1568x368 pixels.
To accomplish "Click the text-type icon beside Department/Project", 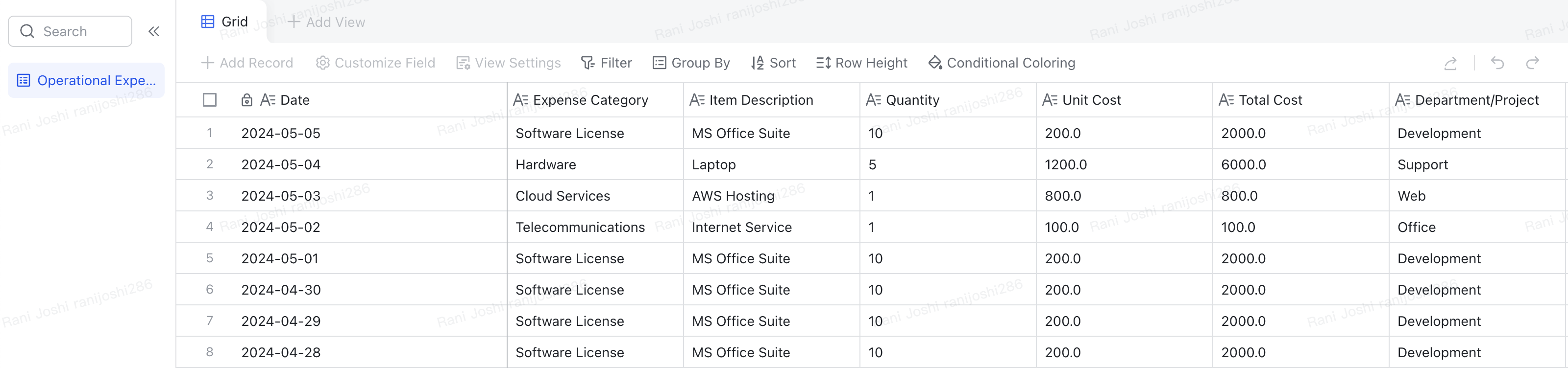I will pyautogui.click(x=1403, y=100).
